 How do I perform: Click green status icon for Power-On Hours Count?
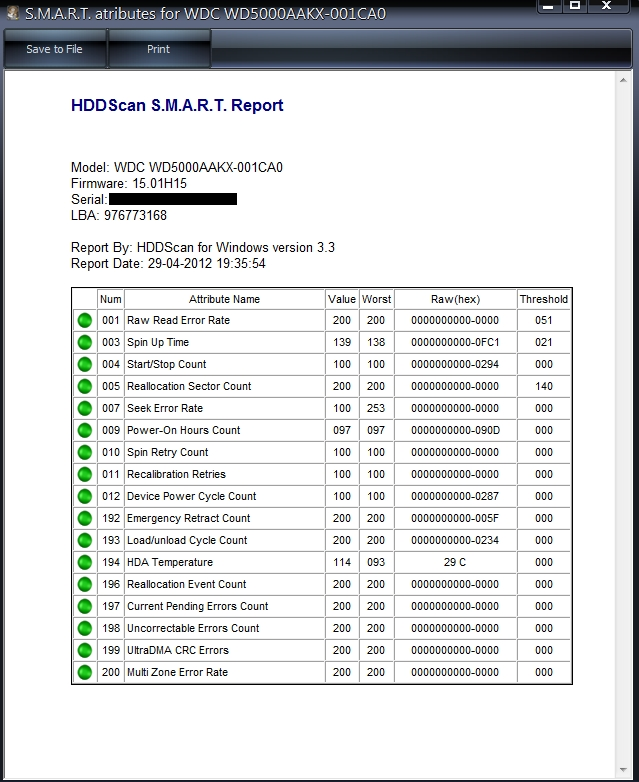coord(85,430)
